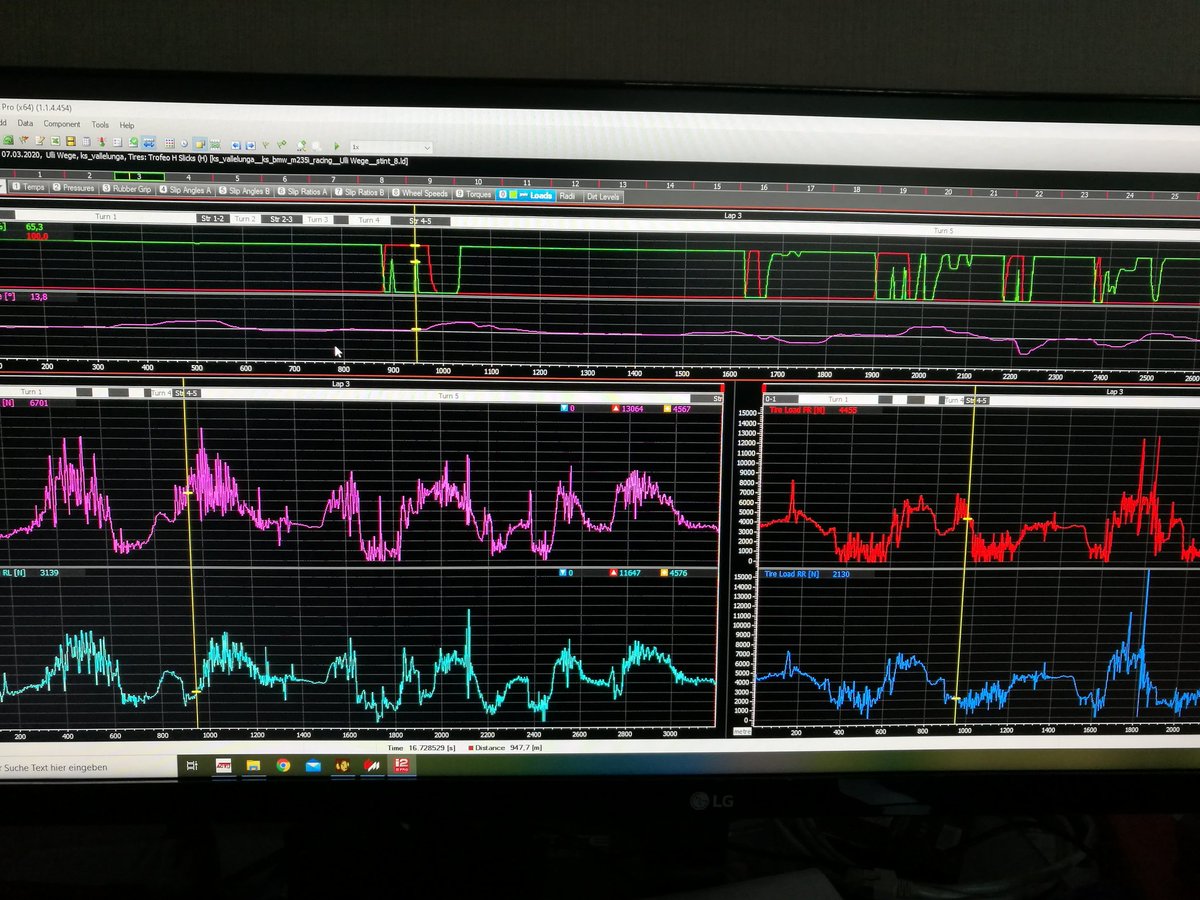Viewport: 1200px width, 900px height.
Task: Open Task View on the taskbar
Action: (x=192, y=766)
